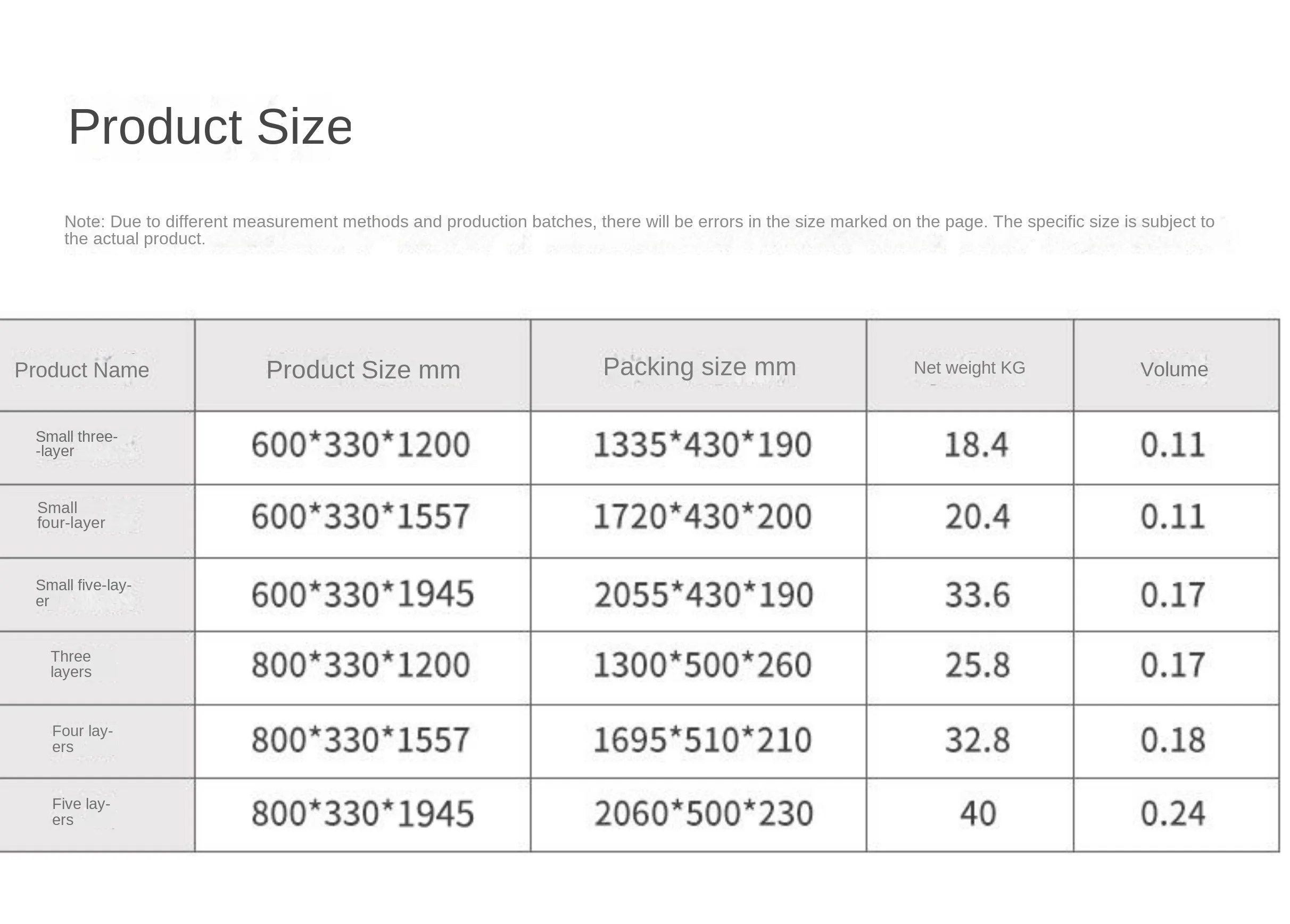Select the "Three layers" row label
The image size is (1290, 924).
click(71, 664)
